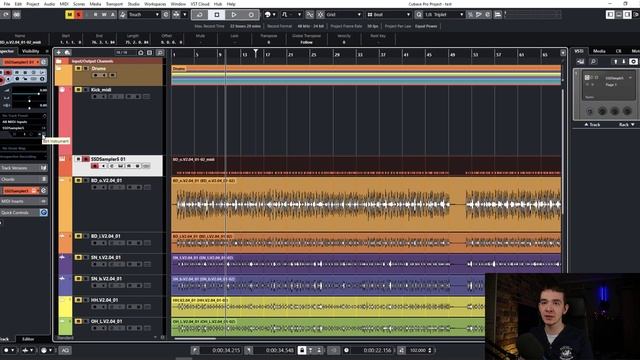The width and height of the screenshot is (640, 360).
Task: Open the Quick Controls inspector section
Action: coord(24,213)
